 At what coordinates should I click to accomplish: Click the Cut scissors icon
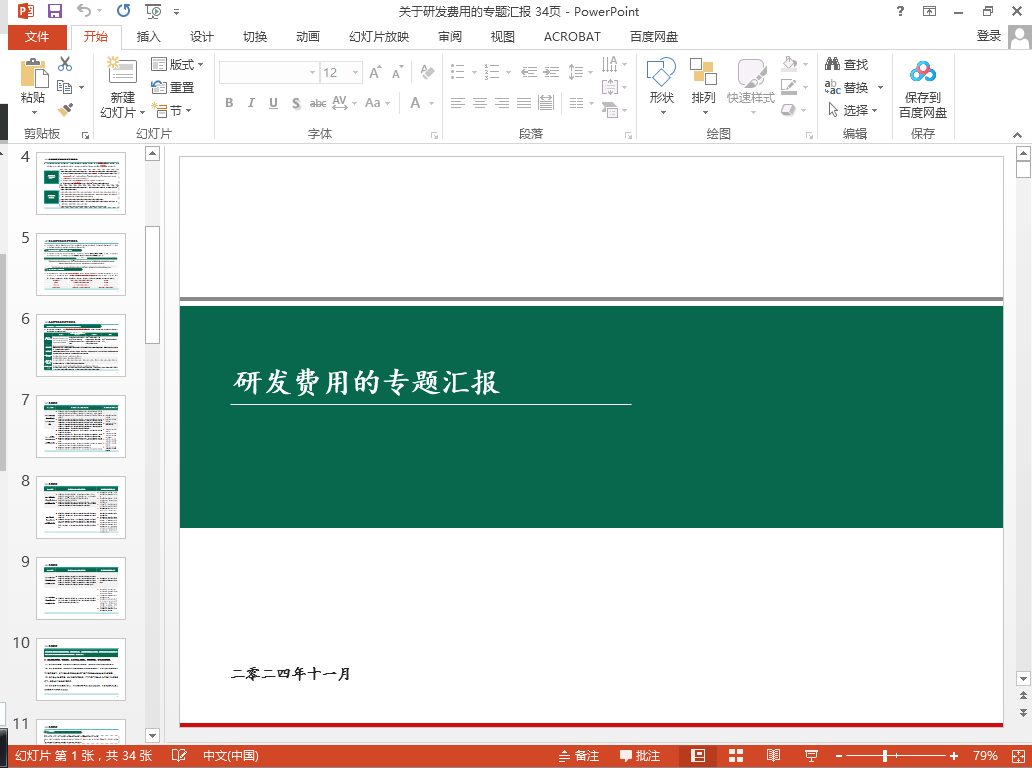click(65, 64)
